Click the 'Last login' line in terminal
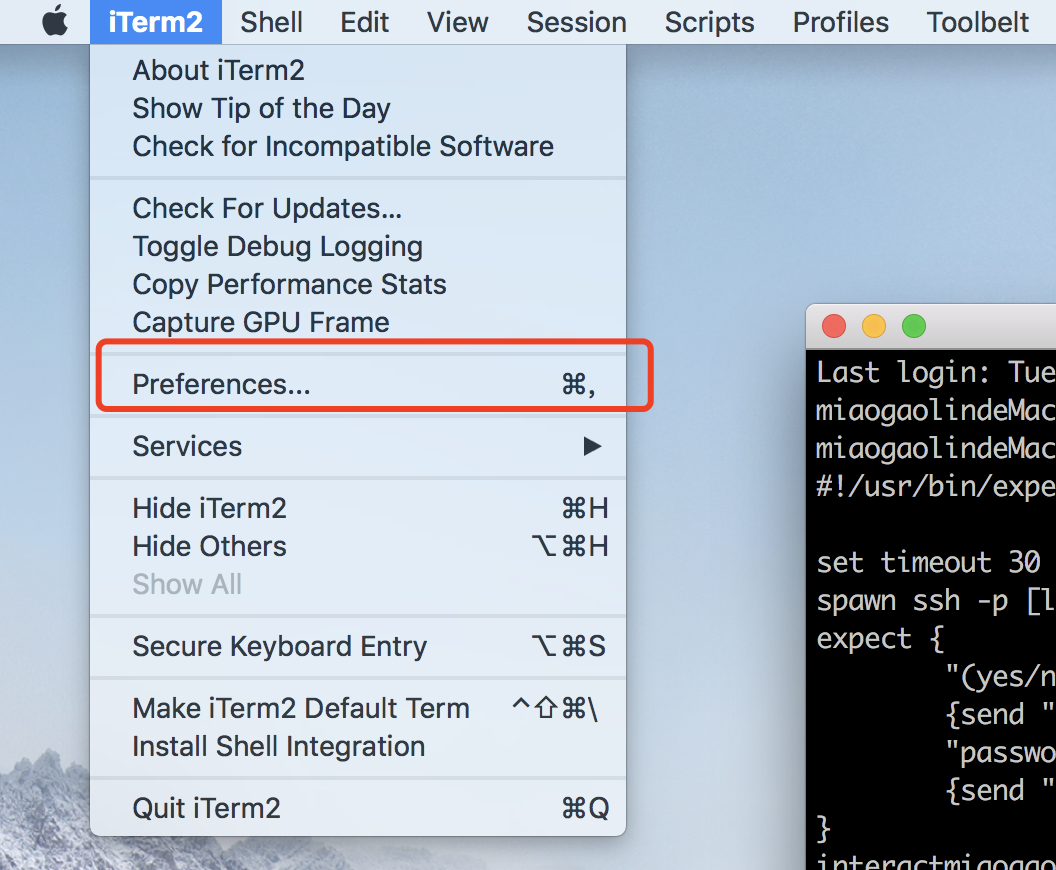The width and height of the screenshot is (1056, 870). coord(935,372)
